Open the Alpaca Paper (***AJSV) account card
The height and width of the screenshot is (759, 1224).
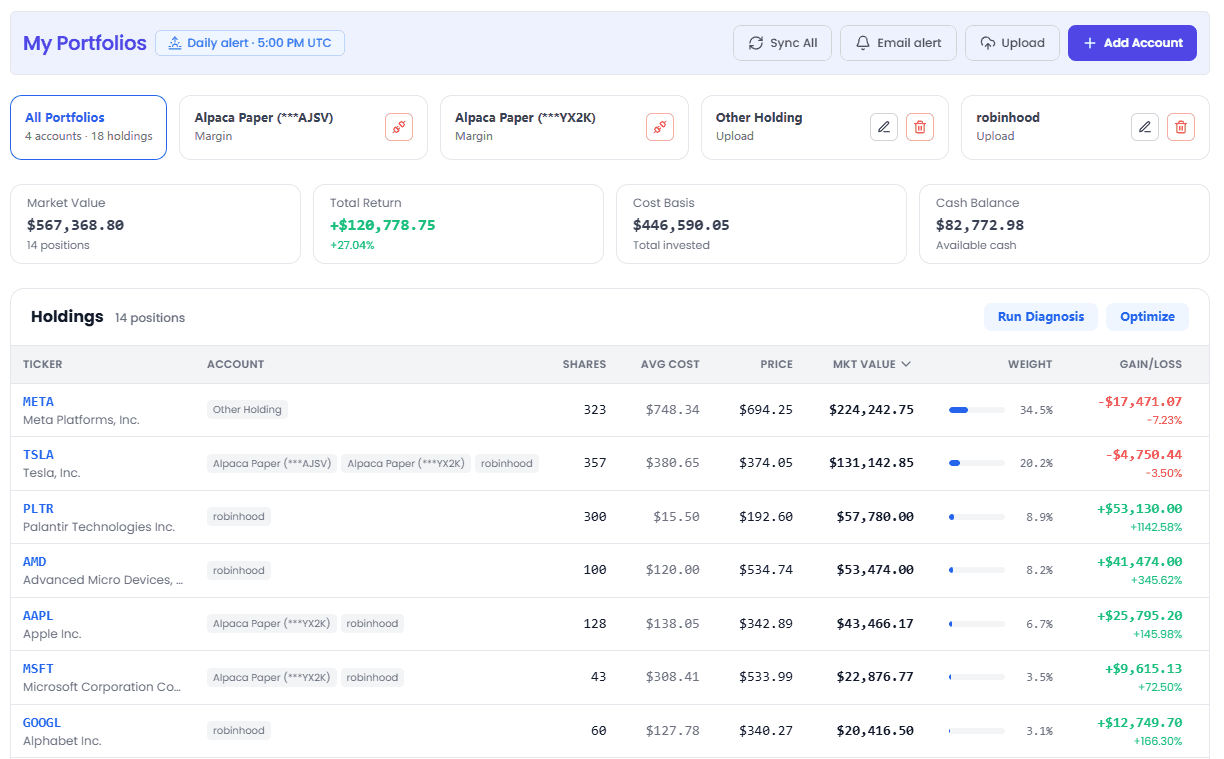pyautogui.click(x=303, y=127)
